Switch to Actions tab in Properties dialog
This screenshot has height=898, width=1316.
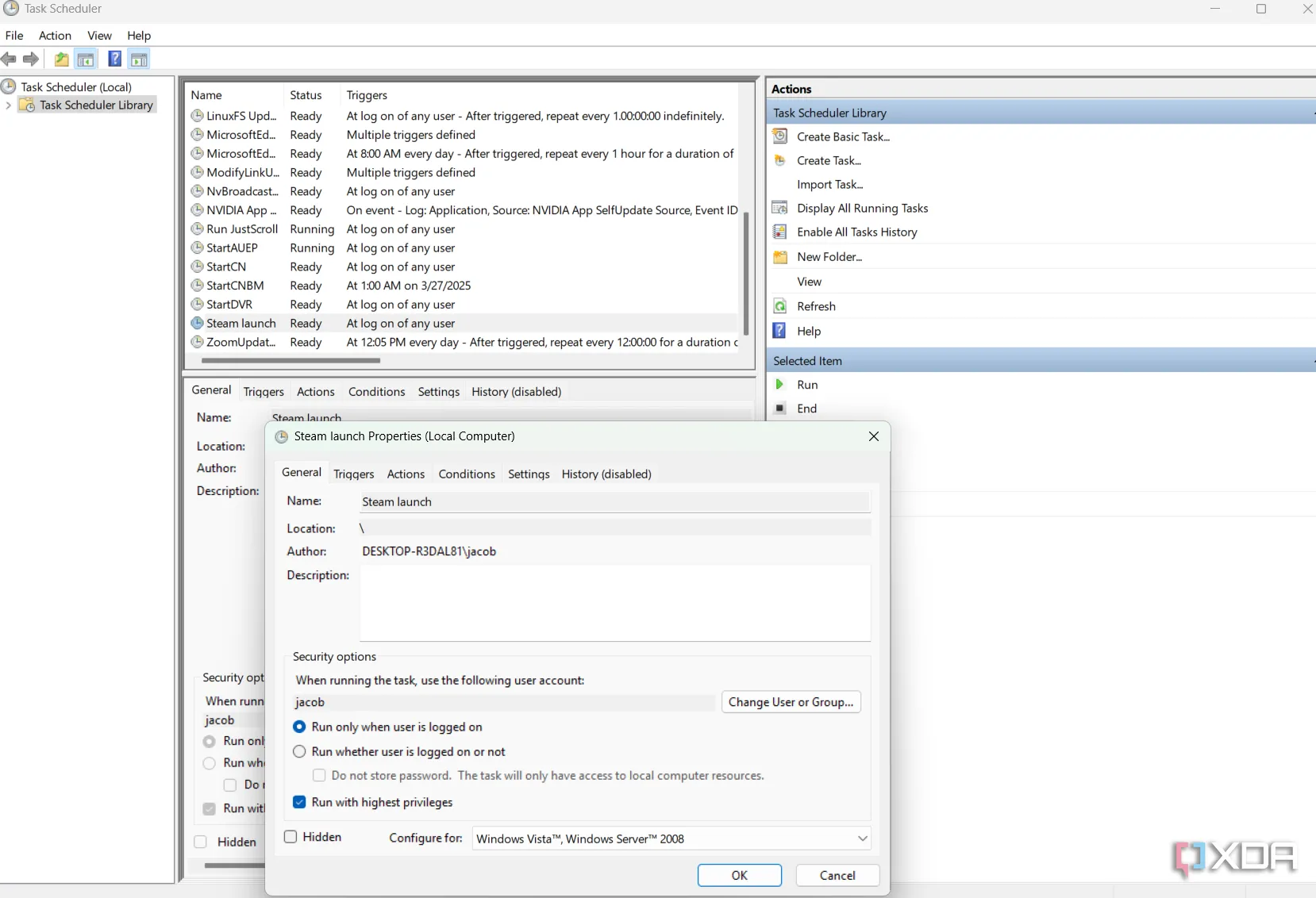coord(406,474)
